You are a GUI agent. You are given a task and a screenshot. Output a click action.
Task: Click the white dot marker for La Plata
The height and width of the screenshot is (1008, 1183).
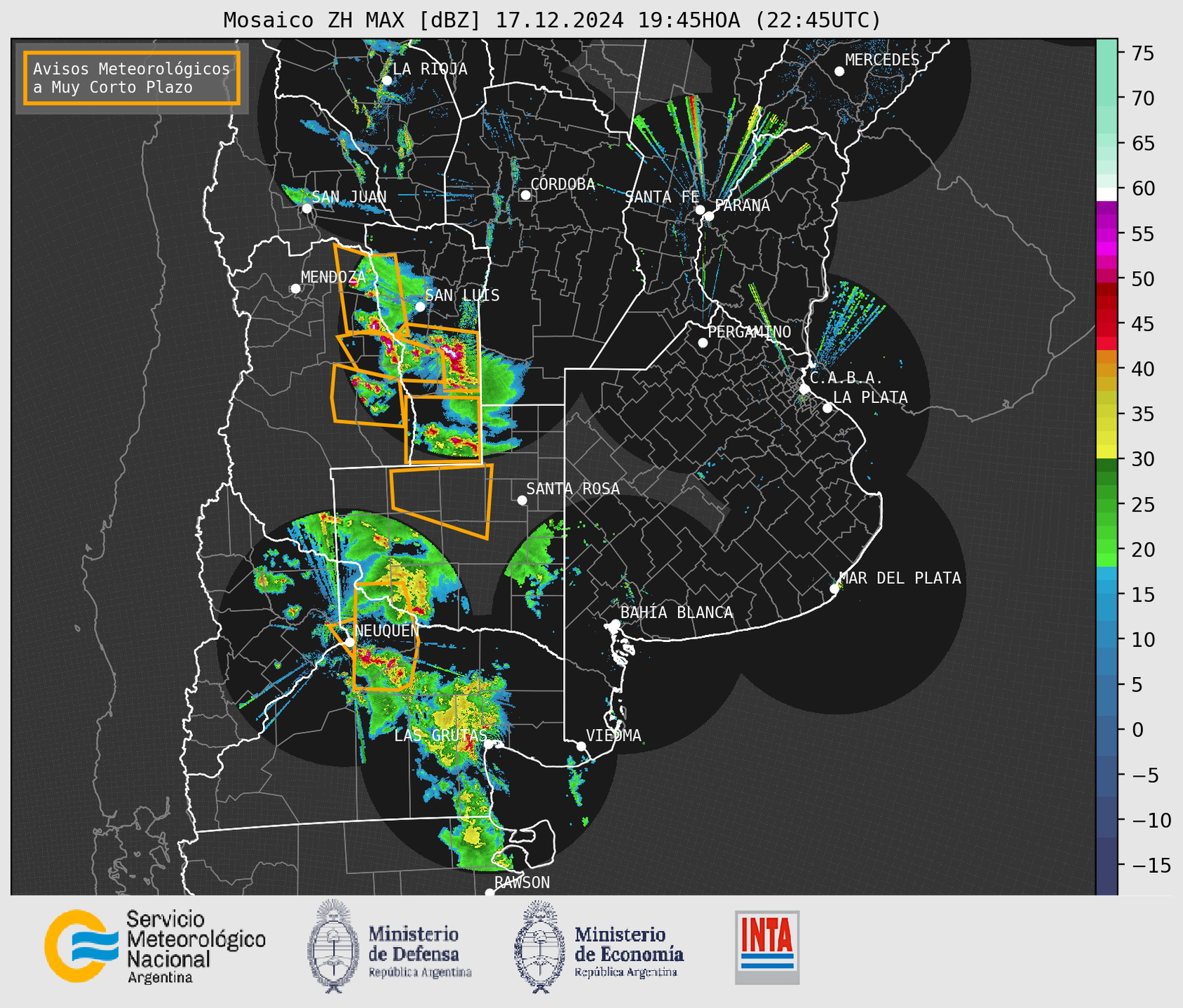[x=827, y=408]
